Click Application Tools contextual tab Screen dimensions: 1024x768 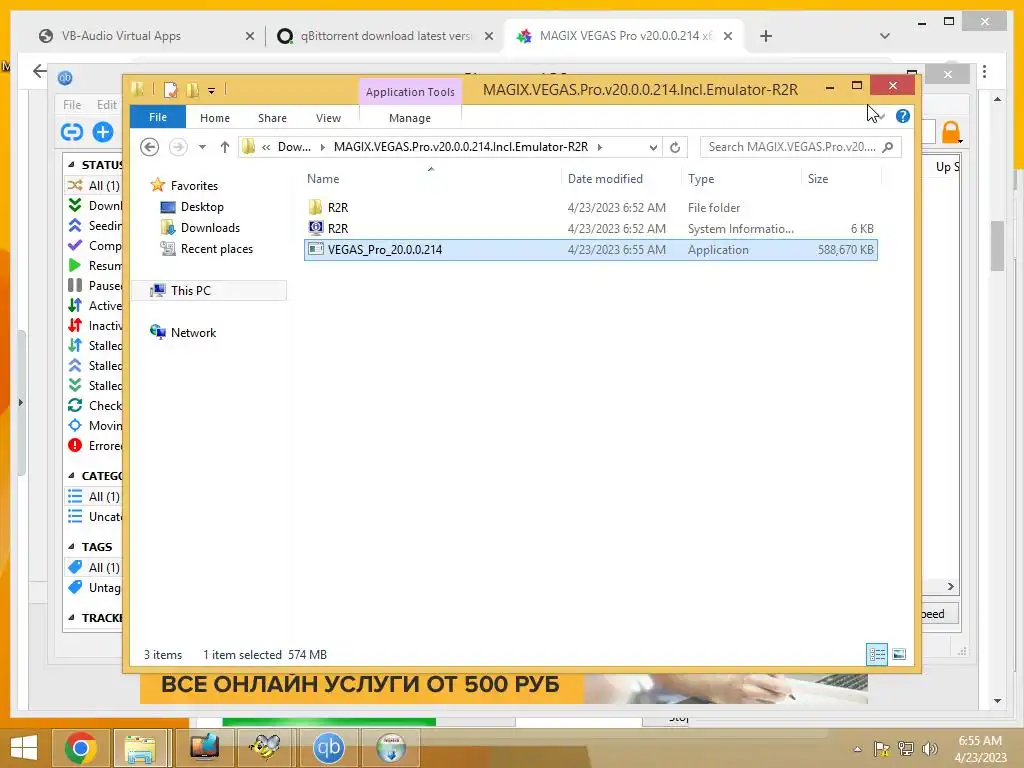pyautogui.click(x=410, y=92)
